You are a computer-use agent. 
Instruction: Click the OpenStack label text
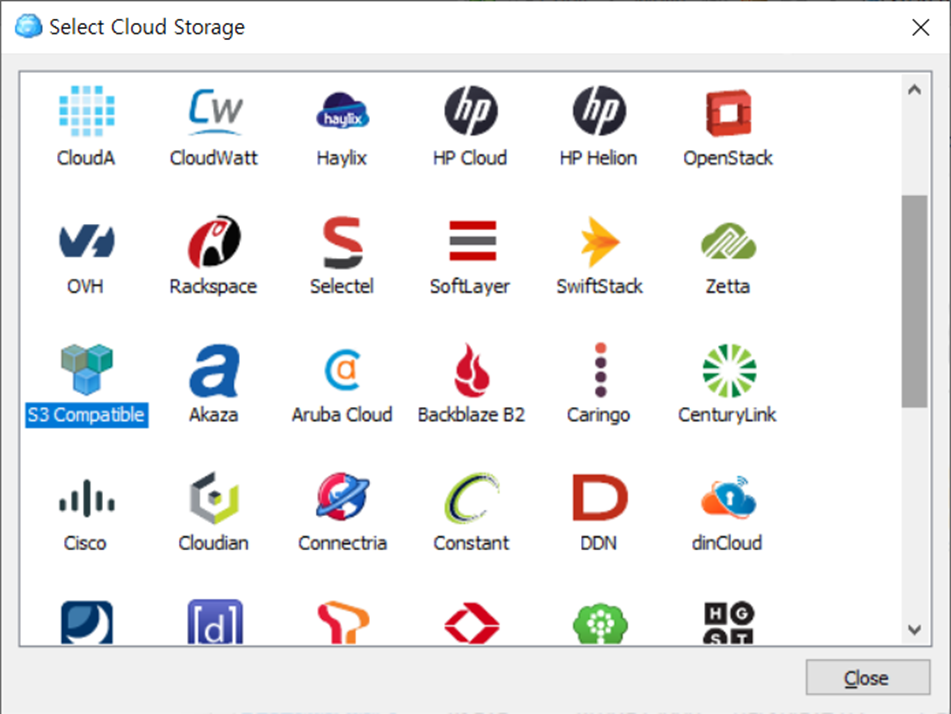[x=728, y=158]
